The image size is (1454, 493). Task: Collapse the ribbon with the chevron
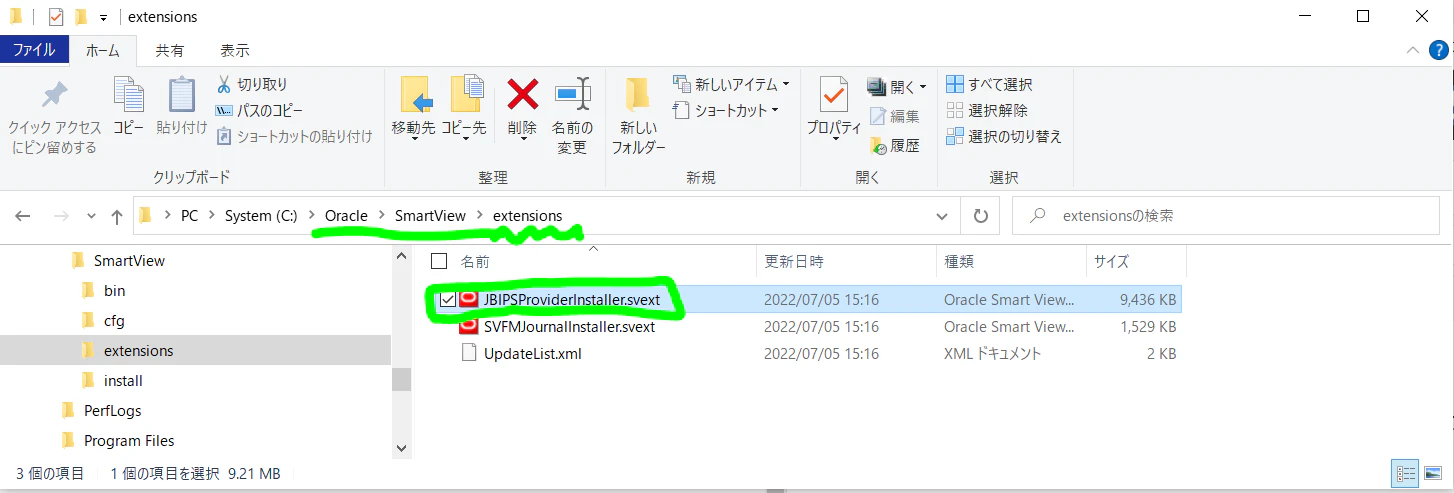(1412, 49)
